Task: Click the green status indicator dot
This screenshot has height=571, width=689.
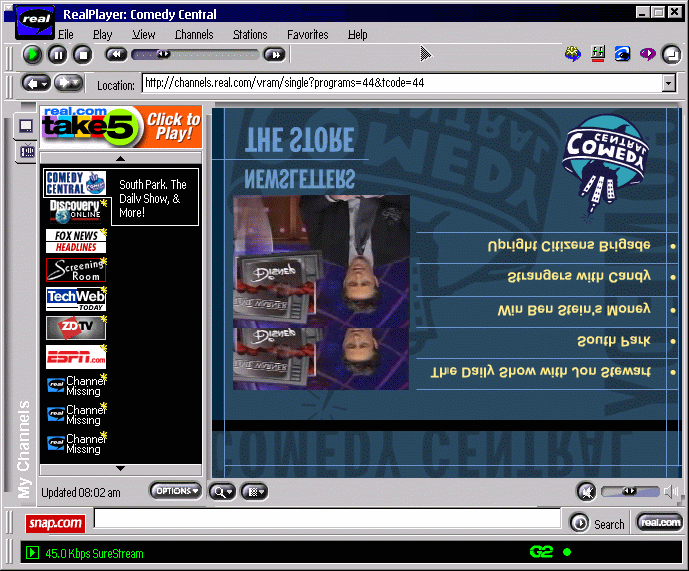Action: click(567, 552)
